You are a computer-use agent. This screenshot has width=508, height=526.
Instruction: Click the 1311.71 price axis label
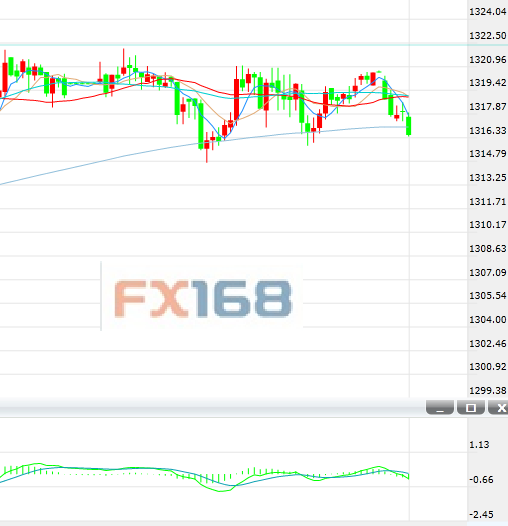[x=488, y=202]
